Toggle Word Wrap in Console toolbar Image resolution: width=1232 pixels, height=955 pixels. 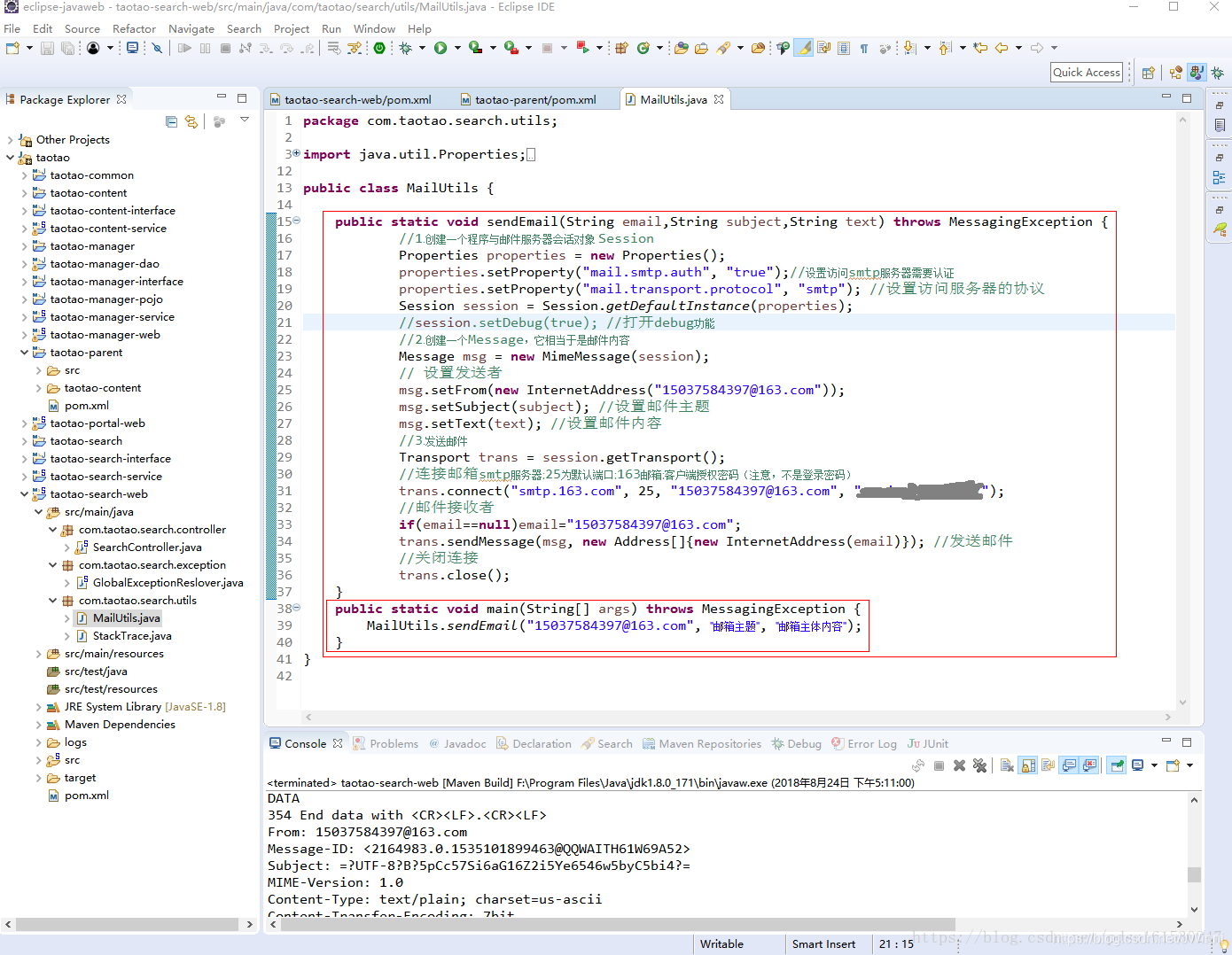pyautogui.click(x=1049, y=765)
